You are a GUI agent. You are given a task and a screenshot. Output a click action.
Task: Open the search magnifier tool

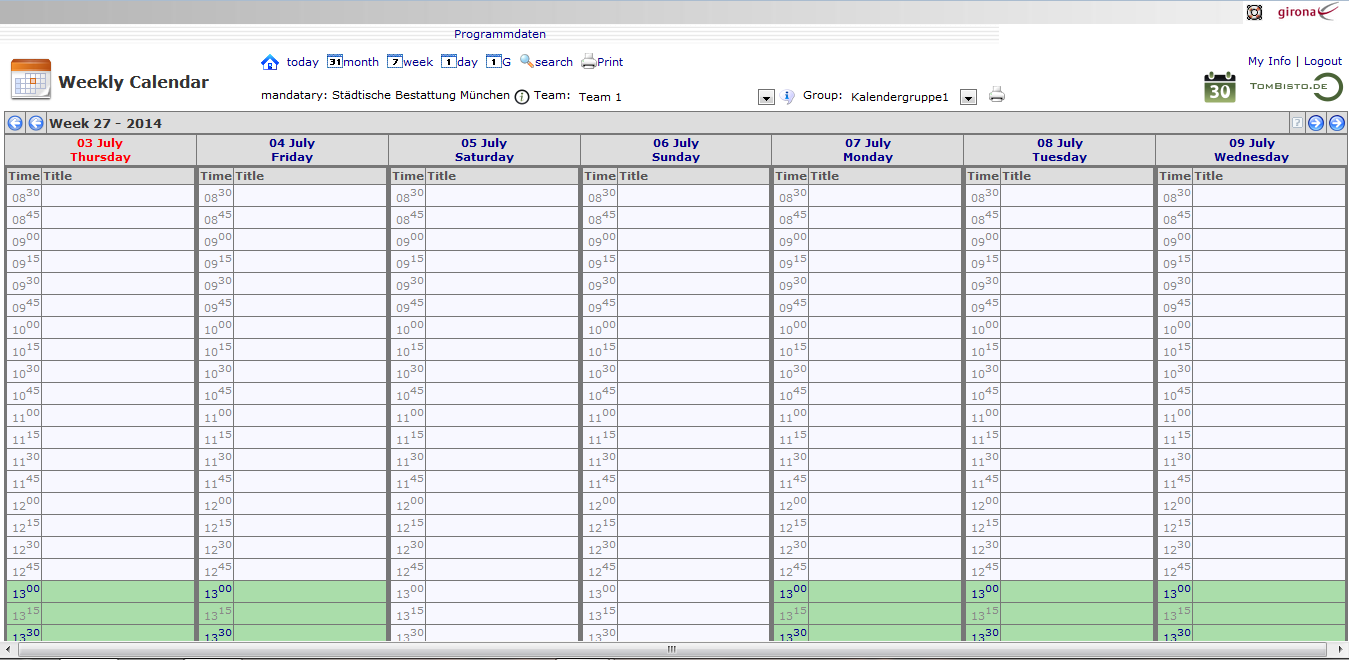(x=546, y=62)
